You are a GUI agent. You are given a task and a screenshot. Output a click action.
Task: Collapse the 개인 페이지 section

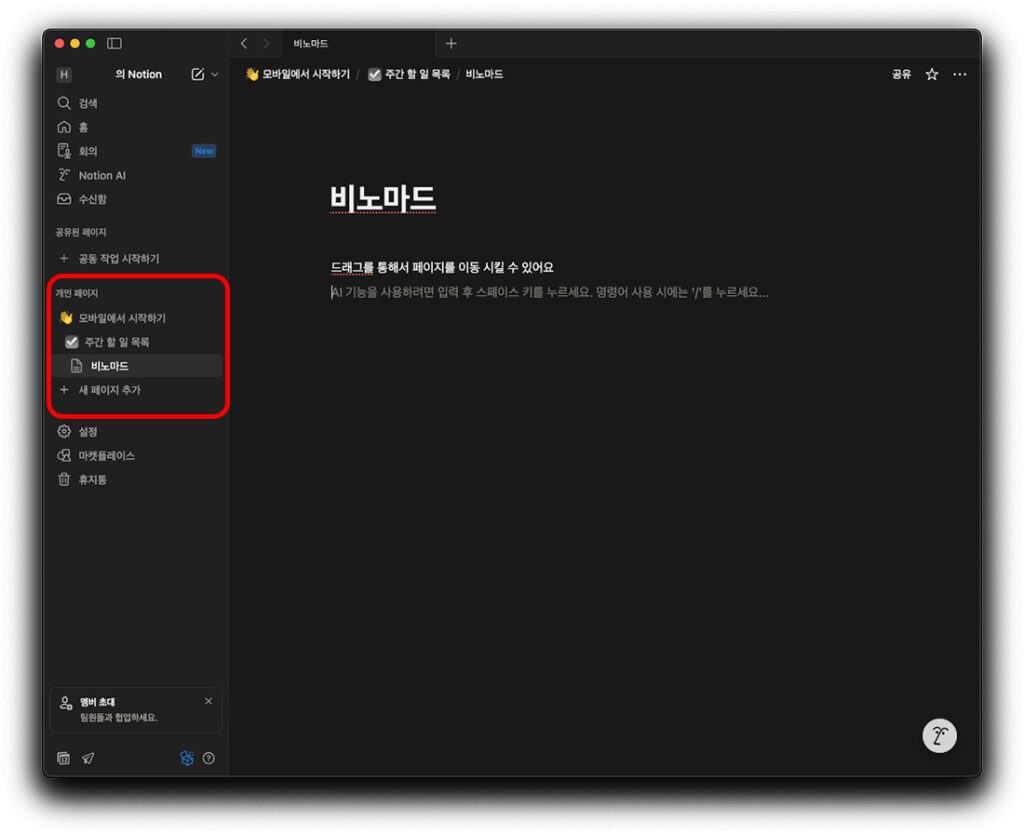pyautogui.click(x=77, y=293)
